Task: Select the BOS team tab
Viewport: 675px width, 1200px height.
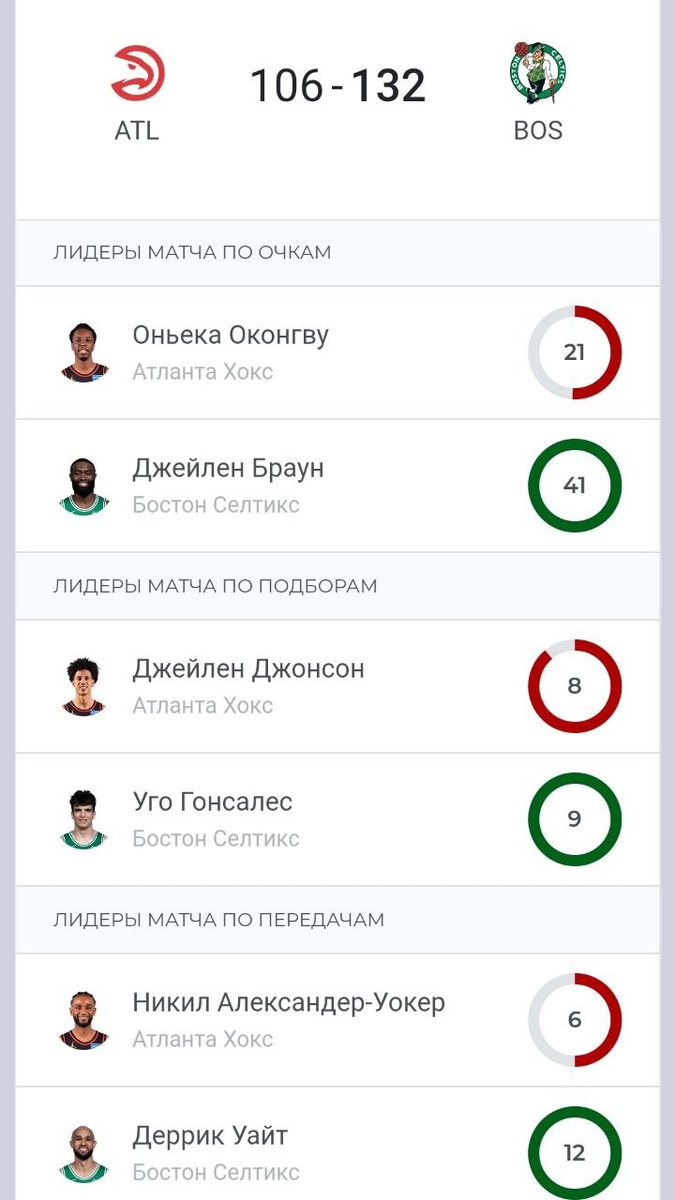Action: click(x=540, y=131)
